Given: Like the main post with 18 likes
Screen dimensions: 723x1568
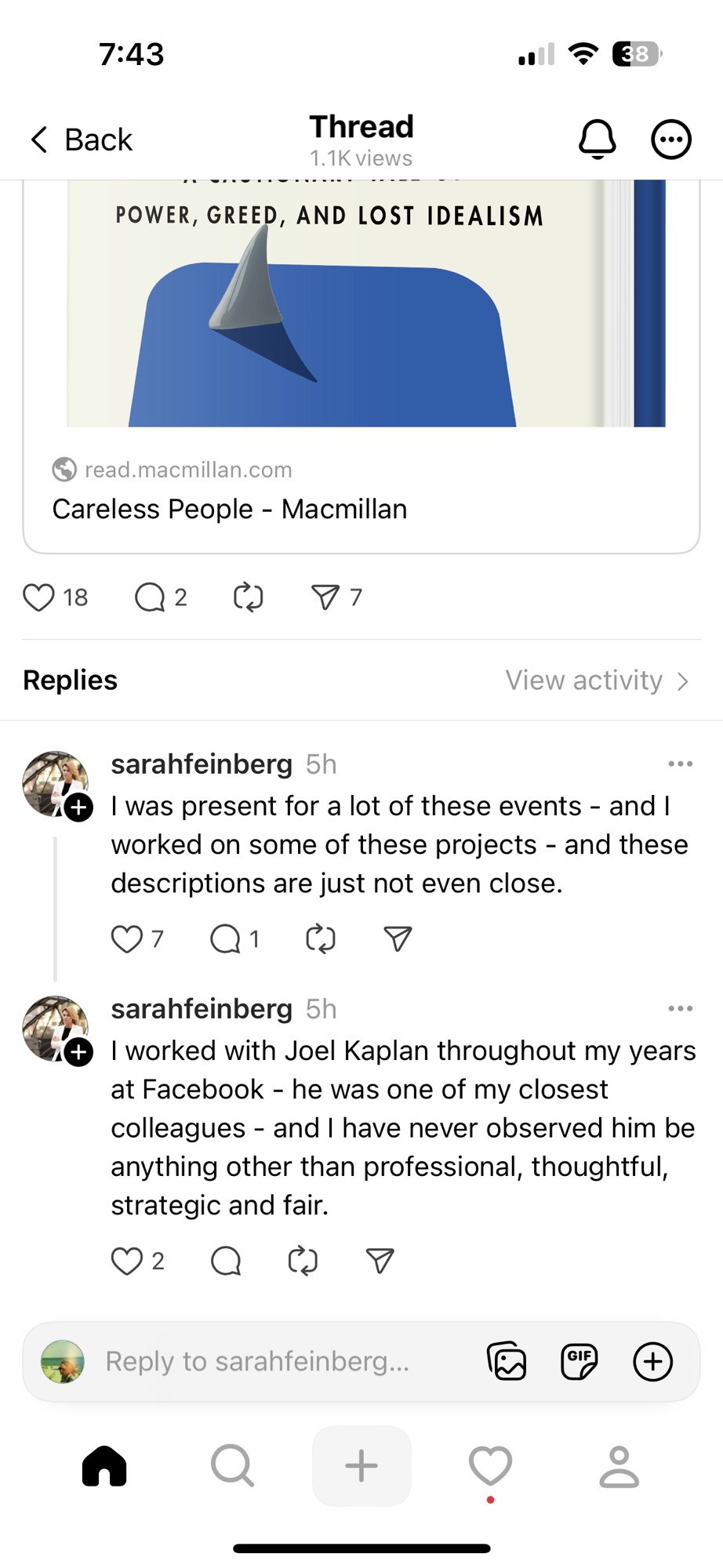Looking at the screenshot, I should point(38,597).
